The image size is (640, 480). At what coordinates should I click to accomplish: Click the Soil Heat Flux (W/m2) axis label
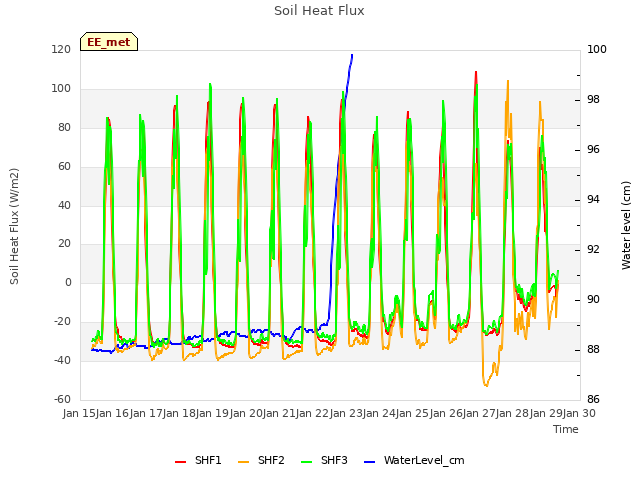point(14,226)
